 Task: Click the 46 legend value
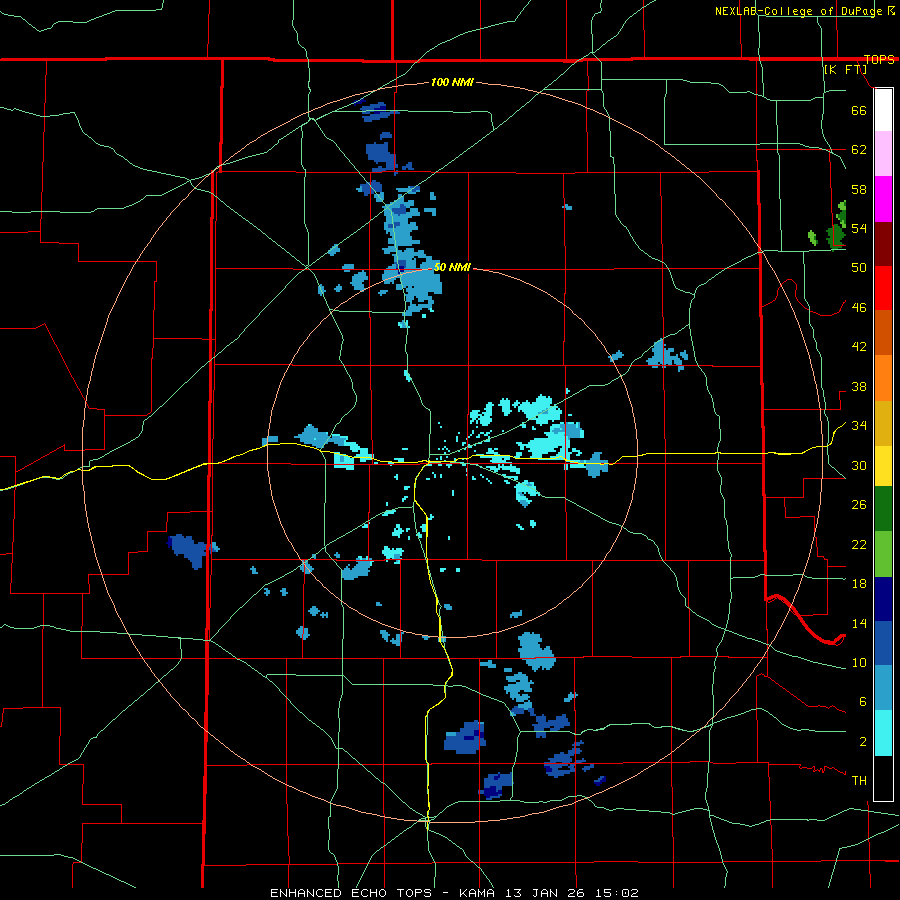[859, 308]
